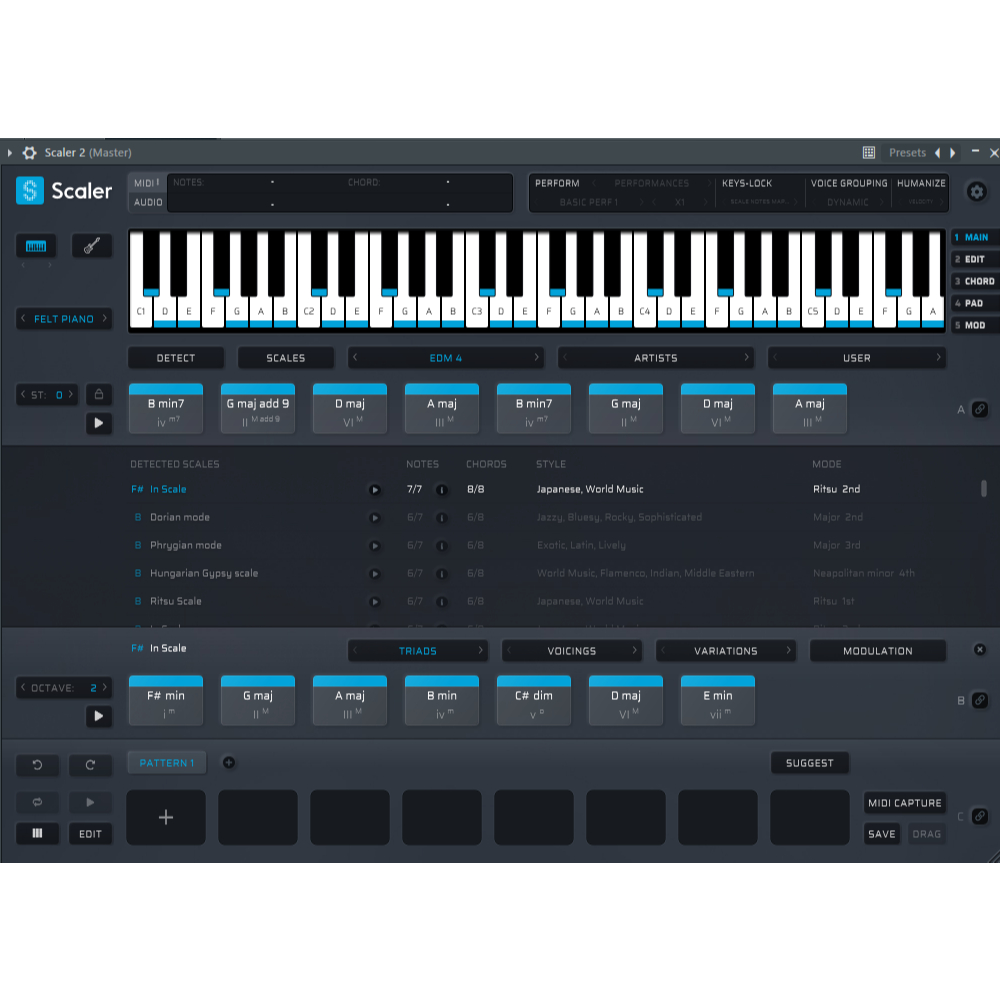The image size is (1000, 1000).
Task: Add a new pattern with plus icon
Action: pos(228,763)
